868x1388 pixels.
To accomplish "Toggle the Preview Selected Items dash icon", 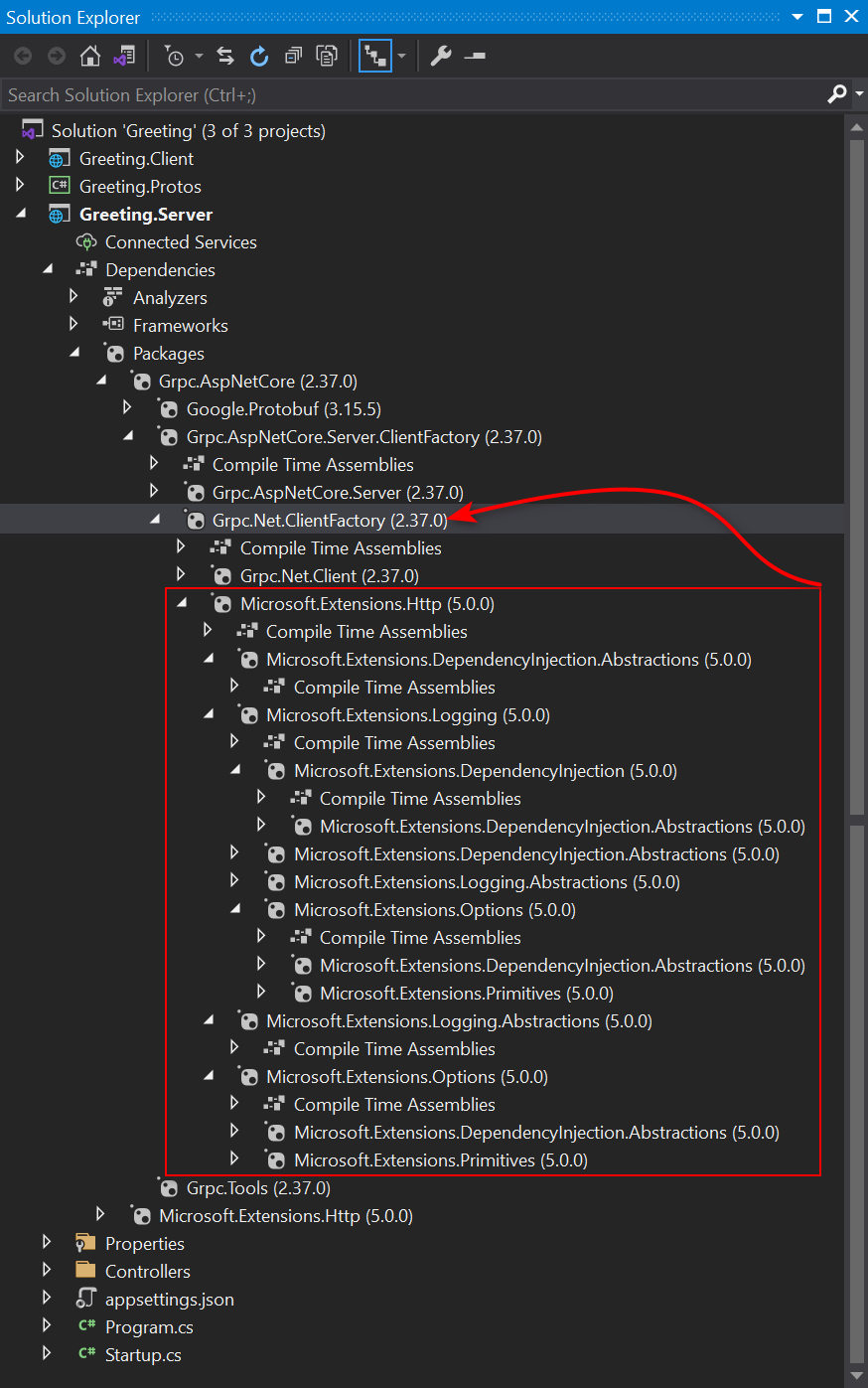I will tap(475, 57).
